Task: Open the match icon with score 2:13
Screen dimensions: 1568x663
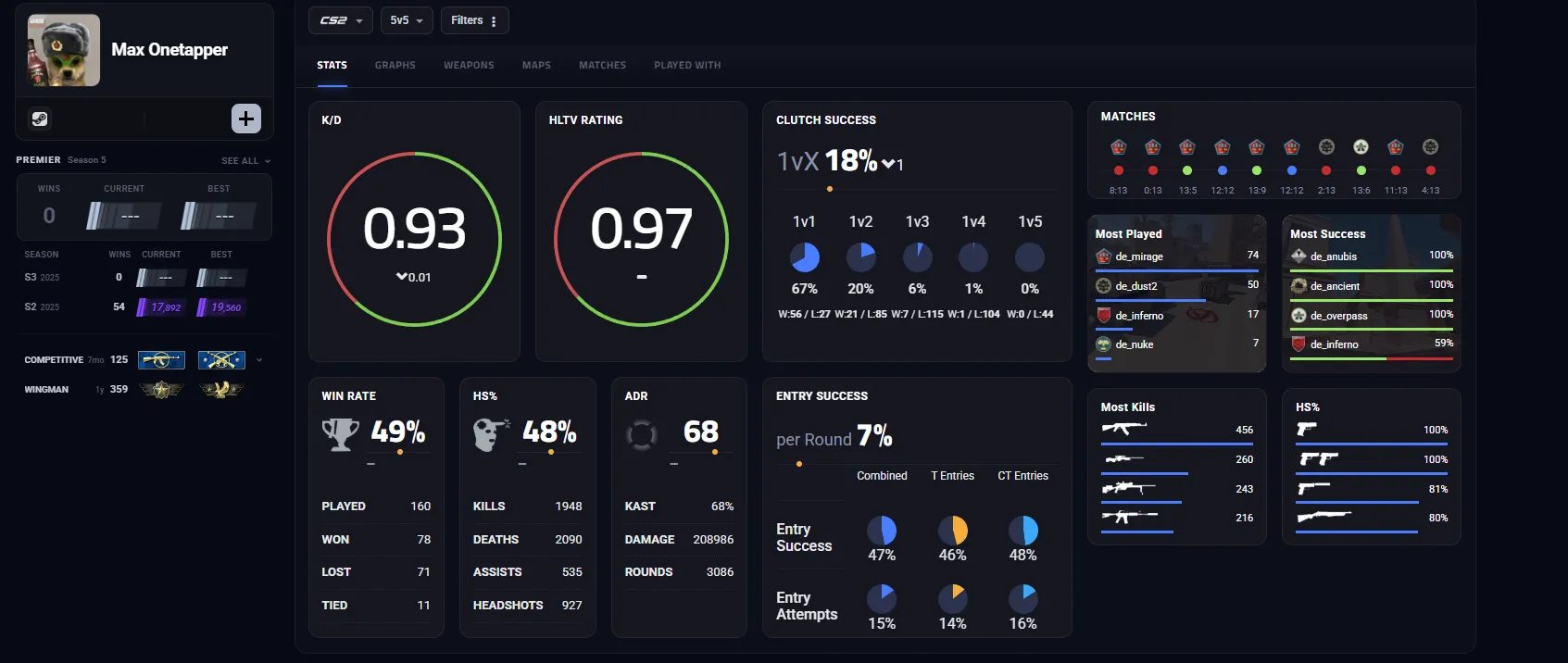Action: 1326,147
